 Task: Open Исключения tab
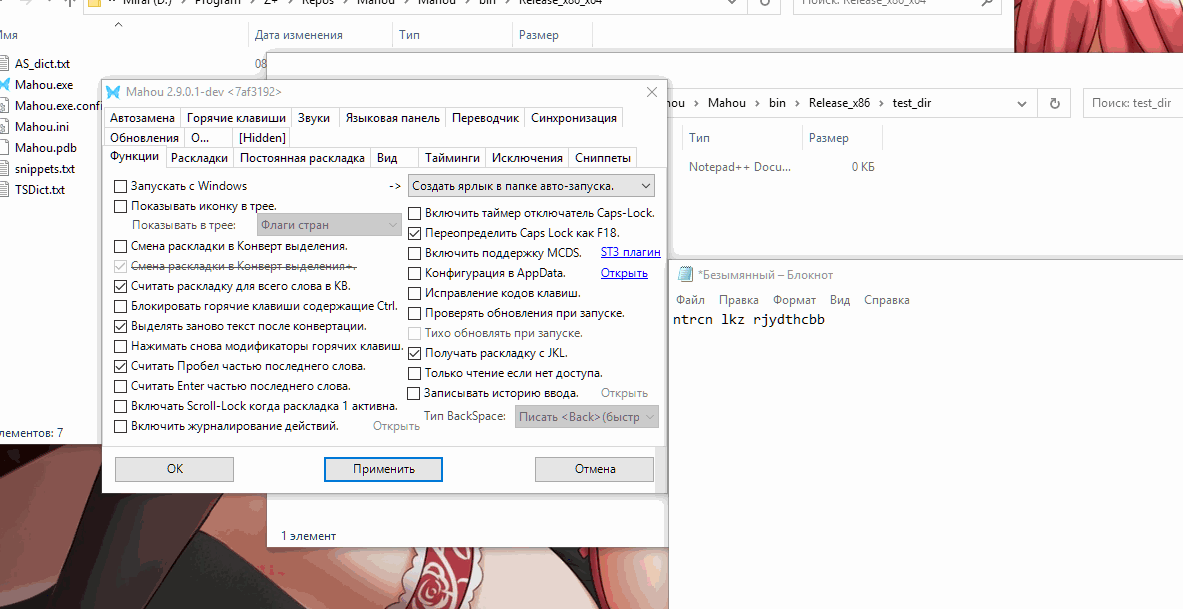[x=527, y=158]
